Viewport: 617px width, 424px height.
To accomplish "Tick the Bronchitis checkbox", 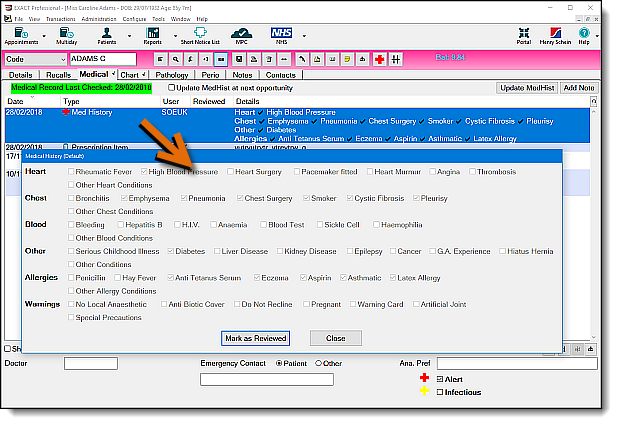I will coord(71,198).
